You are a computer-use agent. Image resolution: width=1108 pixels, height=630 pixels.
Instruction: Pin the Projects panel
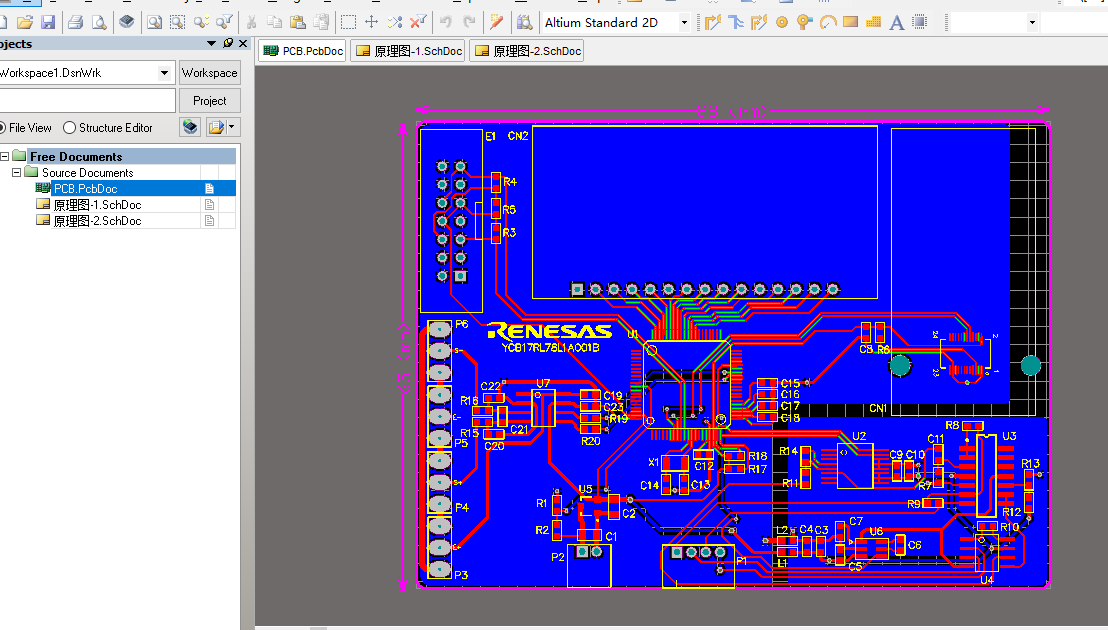[x=228, y=44]
